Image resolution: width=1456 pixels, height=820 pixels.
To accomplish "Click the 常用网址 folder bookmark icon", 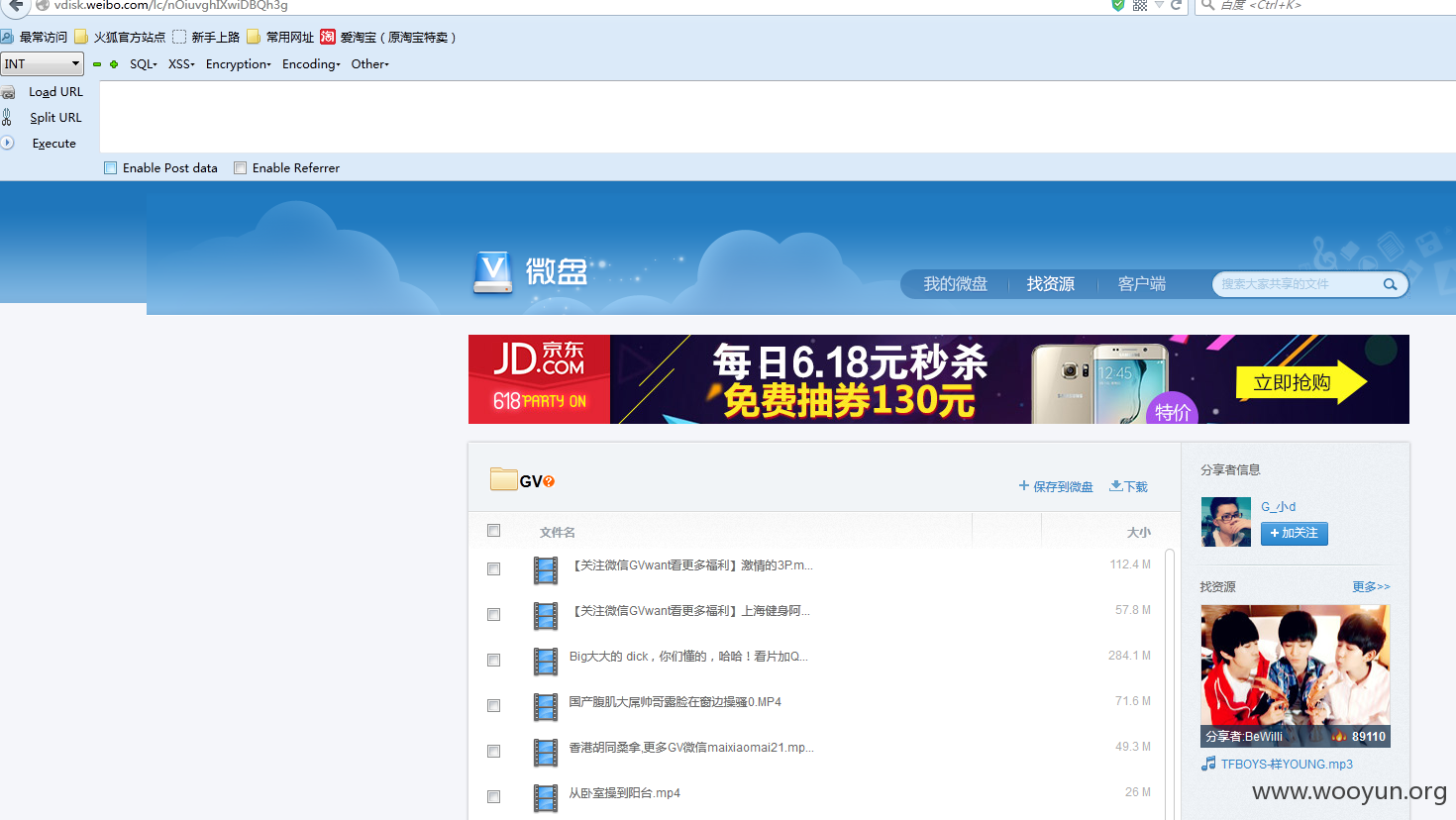I will click(254, 37).
